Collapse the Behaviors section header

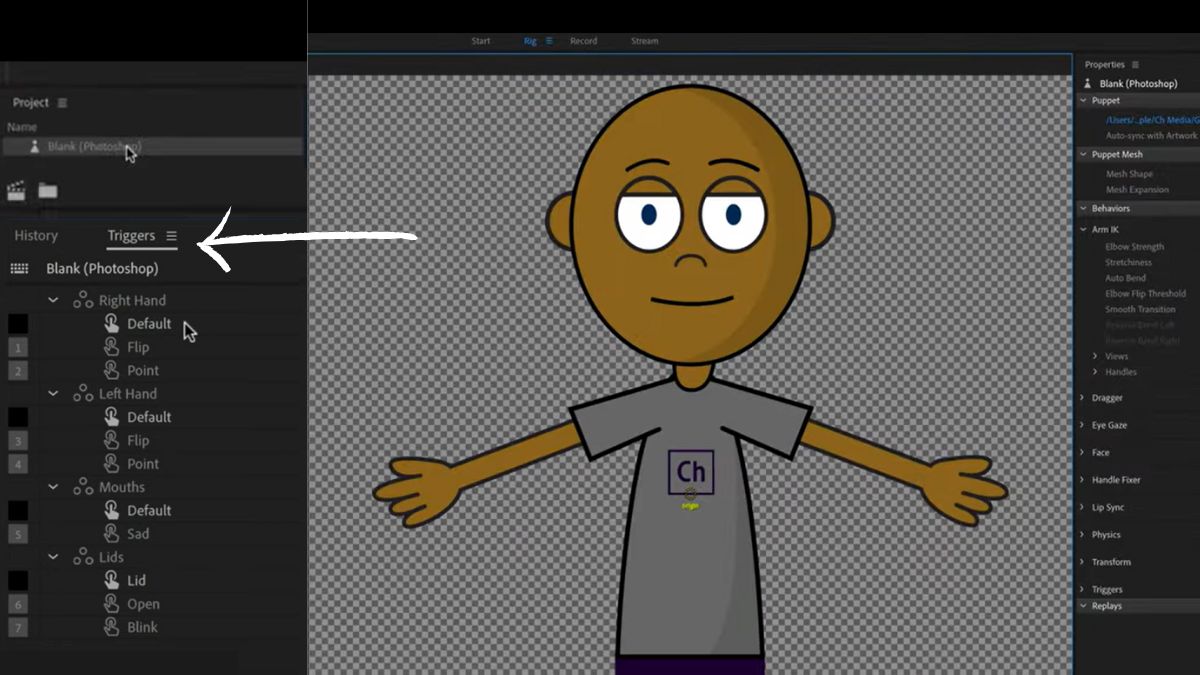pos(1084,209)
